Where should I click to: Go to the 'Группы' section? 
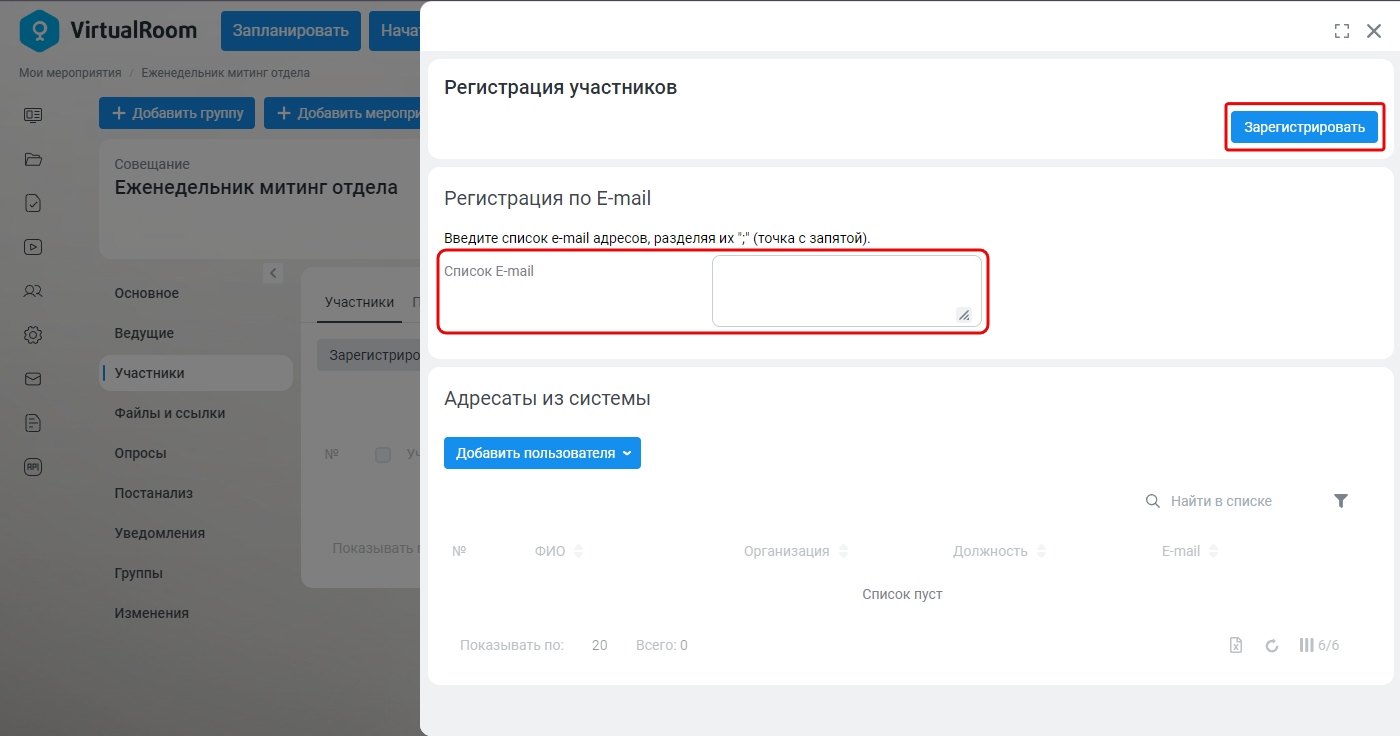[139, 573]
